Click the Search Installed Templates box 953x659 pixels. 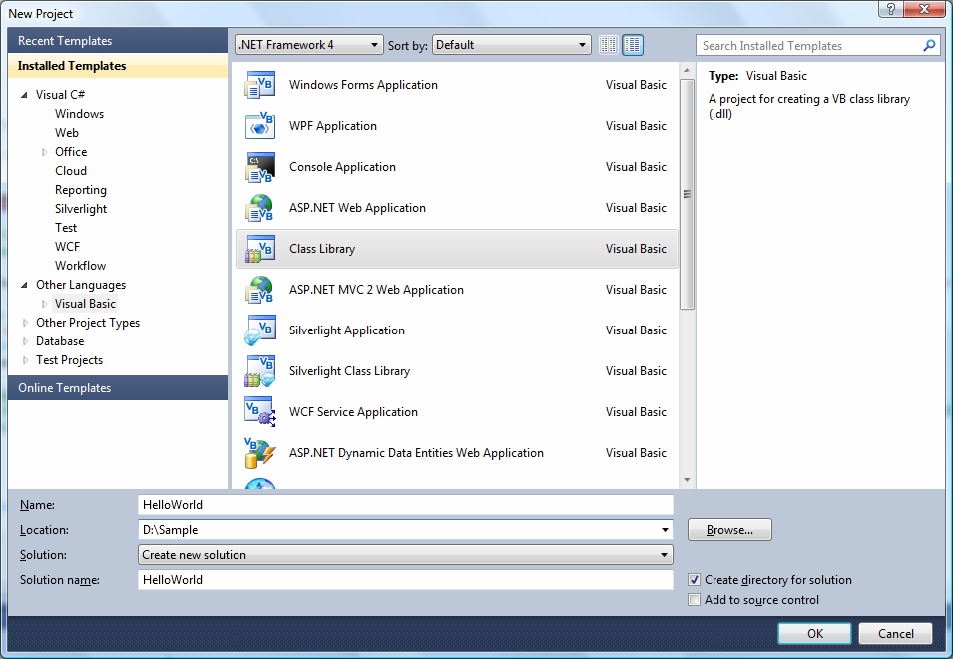[818, 46]
